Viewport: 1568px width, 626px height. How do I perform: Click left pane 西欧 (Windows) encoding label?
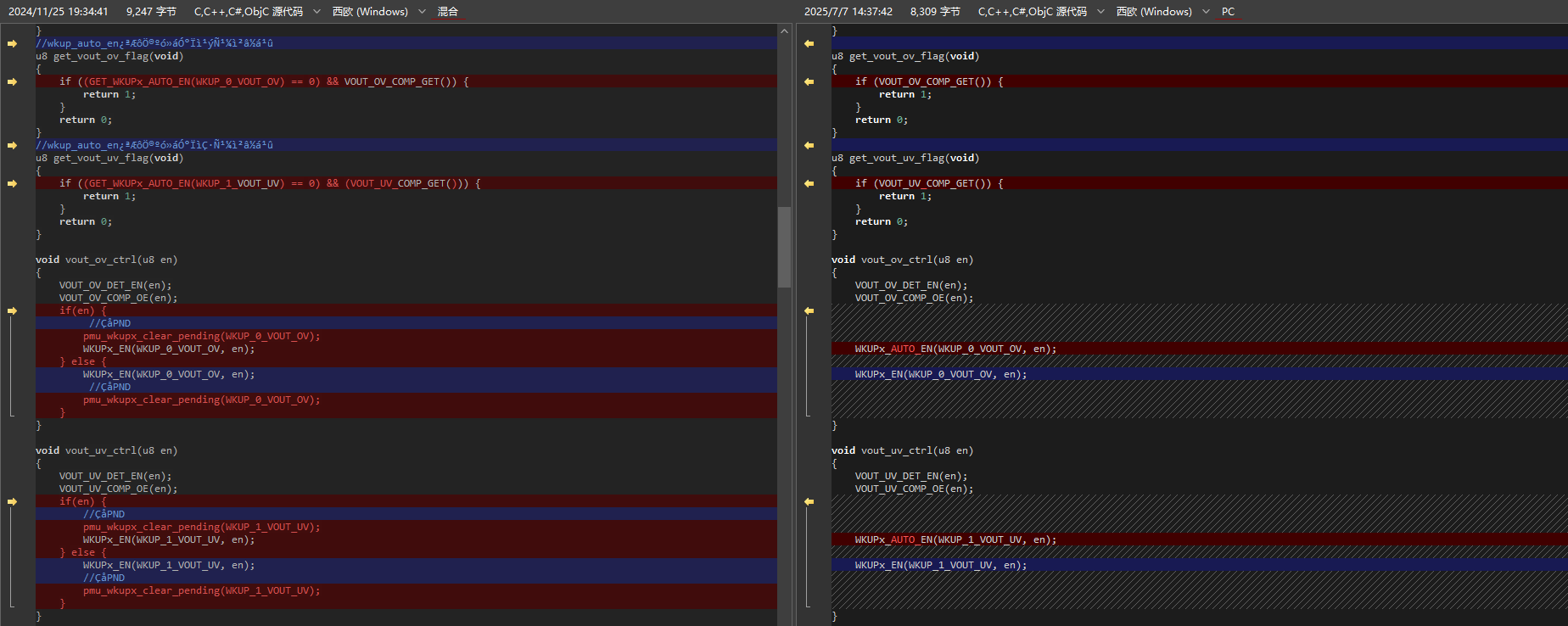(x=370, y=12)
